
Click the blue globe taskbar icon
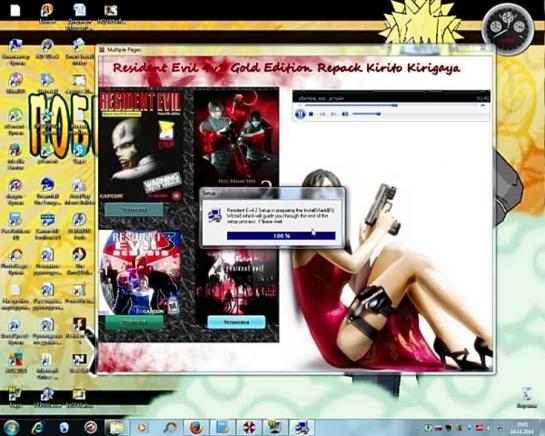pyautogui.click(x=64, y=427)
